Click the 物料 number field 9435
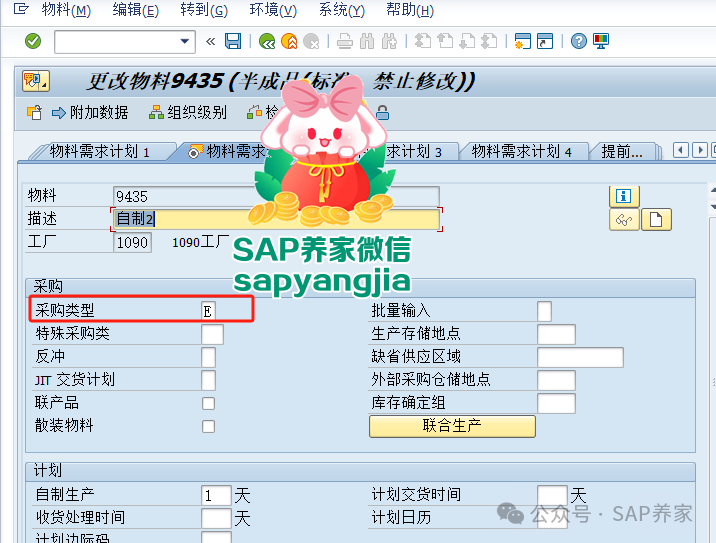Screen dimensions: 716x543 point(276,196)
